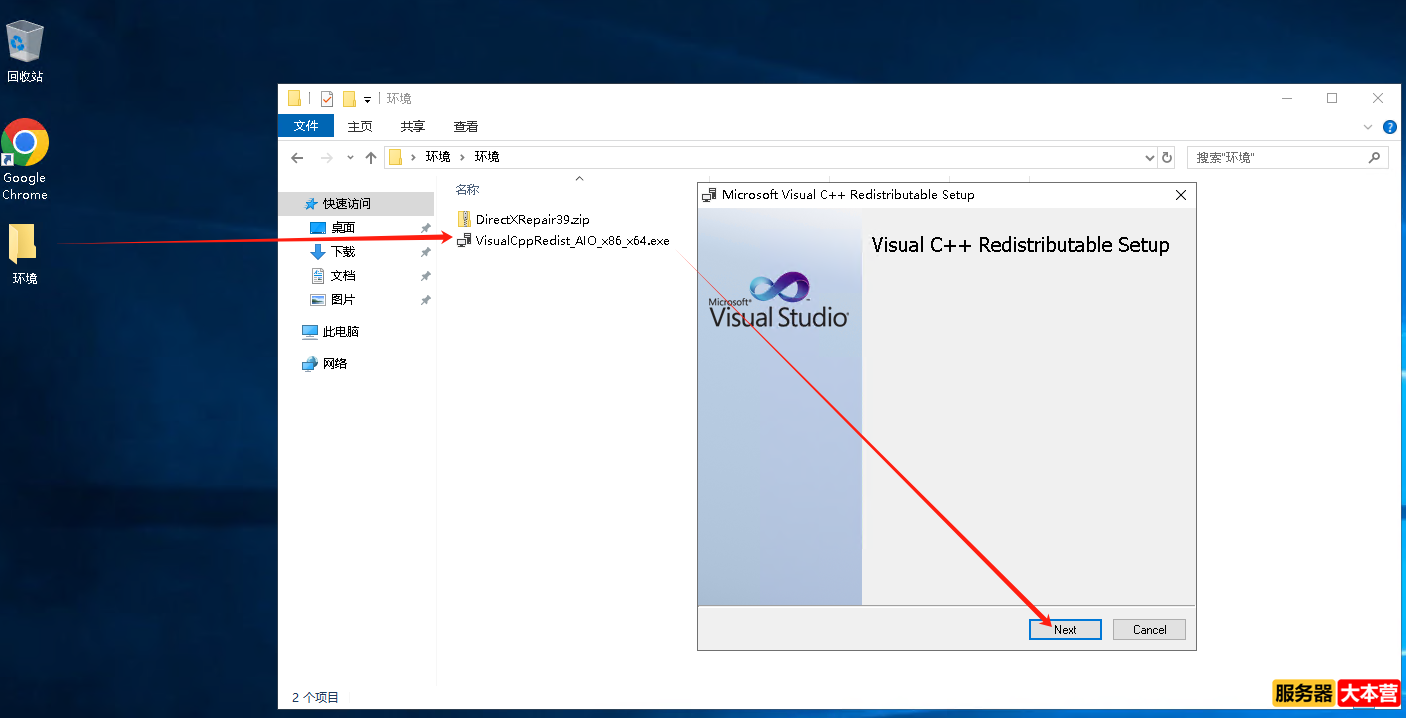1406x718 pixels.
Task: Click the magnifier search icon
Action: coord(1375,157)
